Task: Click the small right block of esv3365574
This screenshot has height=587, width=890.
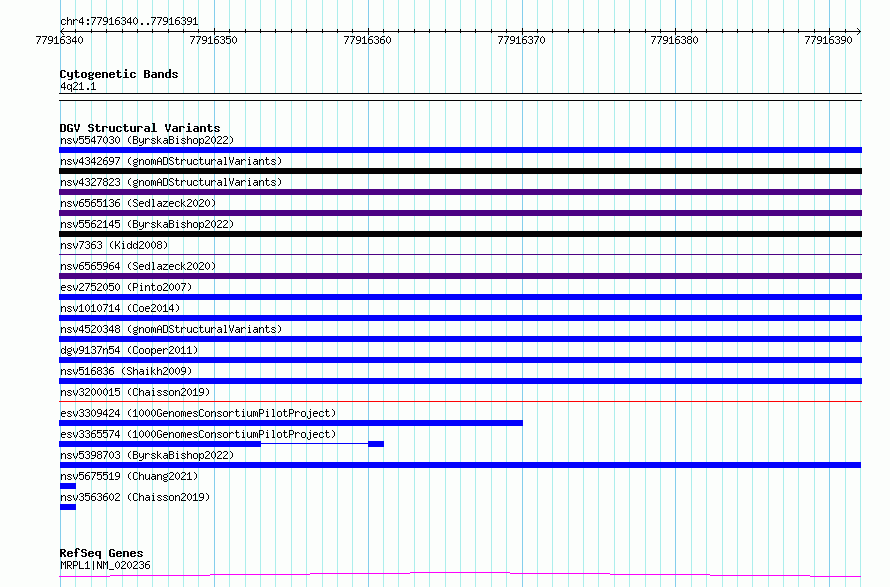Action: tap(376, 444)
